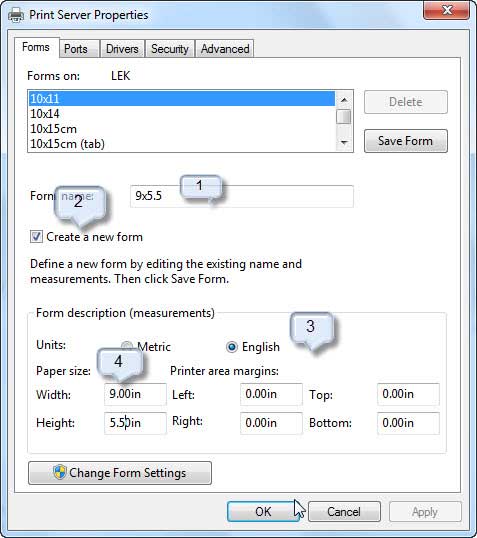Click the Top margin field
The image size is (477, 538).
pos(408,394)
